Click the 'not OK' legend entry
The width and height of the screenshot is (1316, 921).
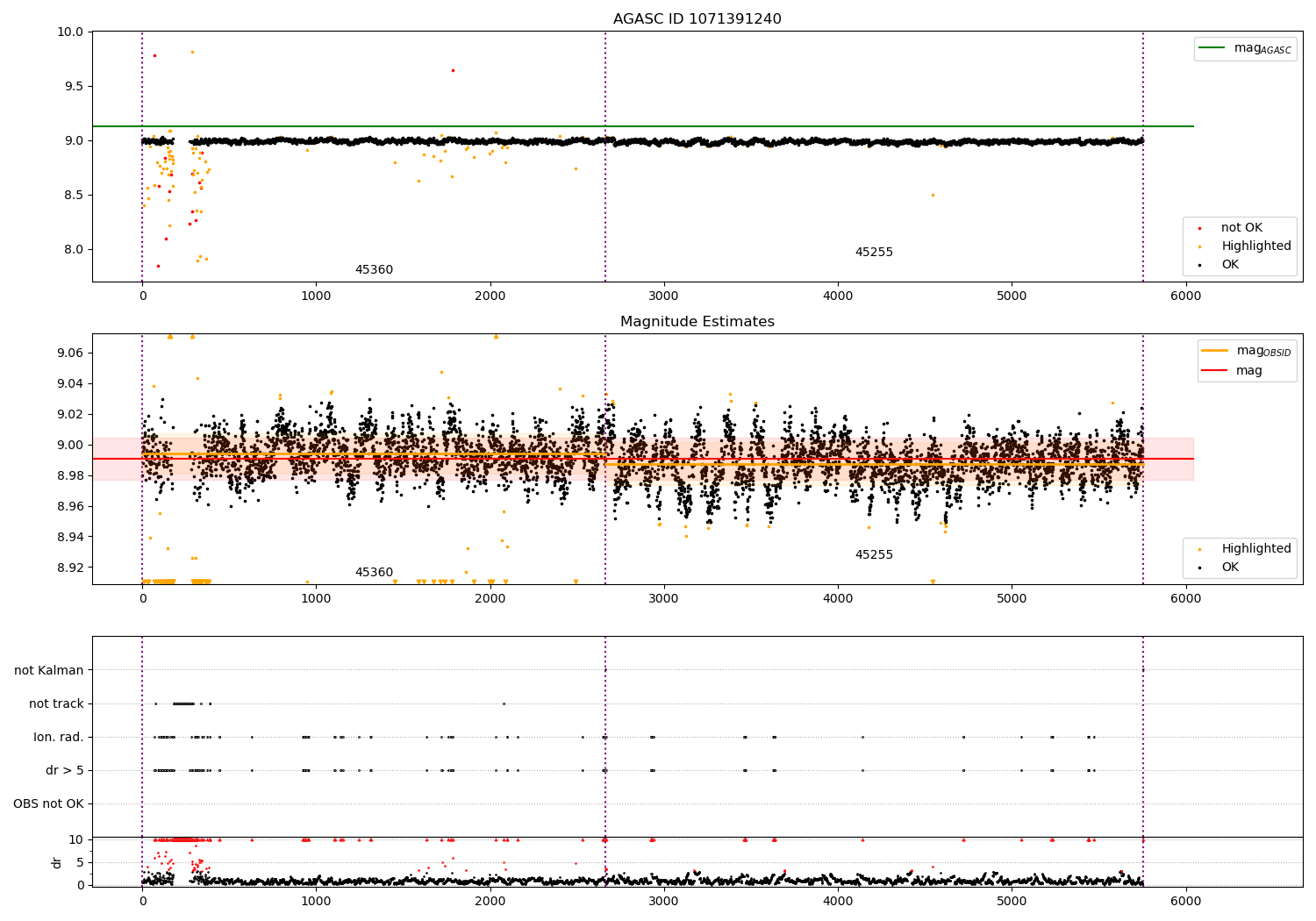pyautogui.click(x=1241, y=228)
